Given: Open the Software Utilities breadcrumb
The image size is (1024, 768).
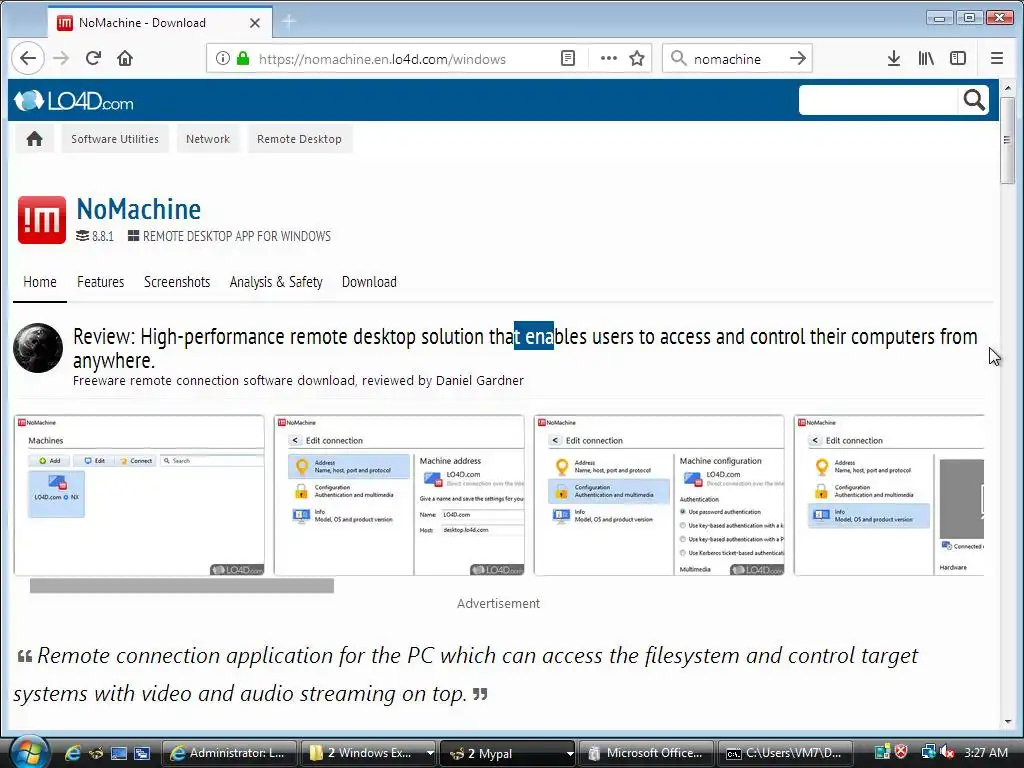Looking at the screenshot, I should [115, 138].
